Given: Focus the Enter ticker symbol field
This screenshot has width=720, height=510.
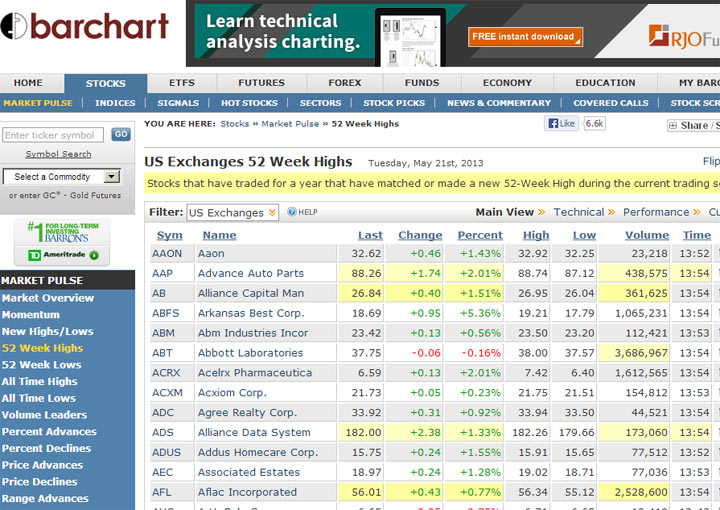Looking at the screenshot, I should click(x=53, y=135).
